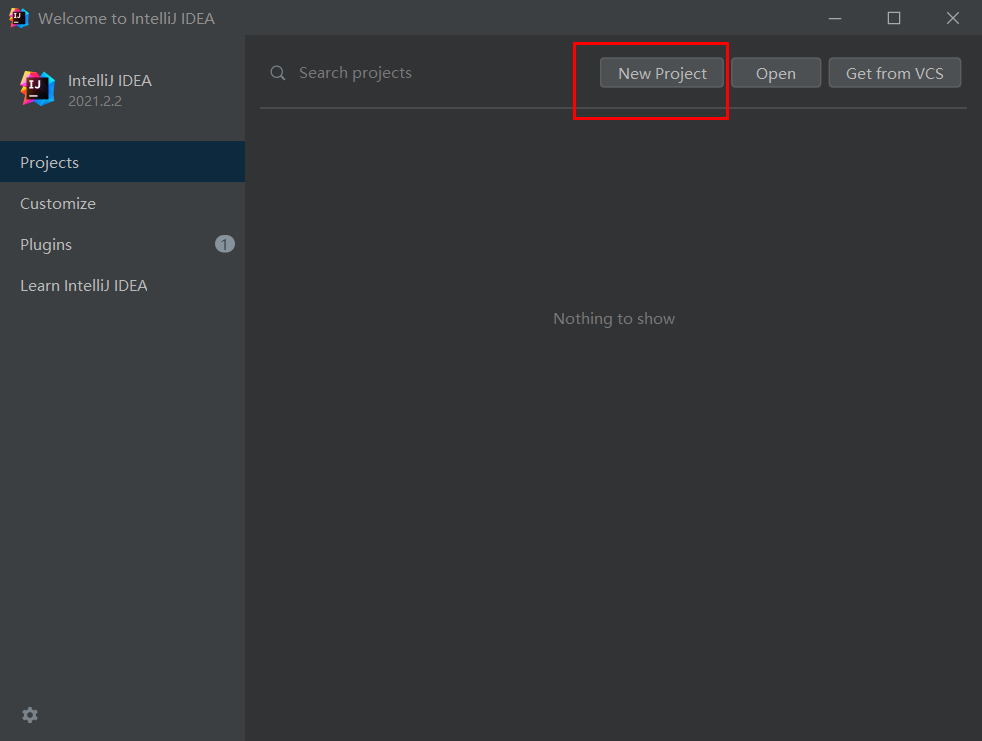Open the Plugins section

click(122, 244)
